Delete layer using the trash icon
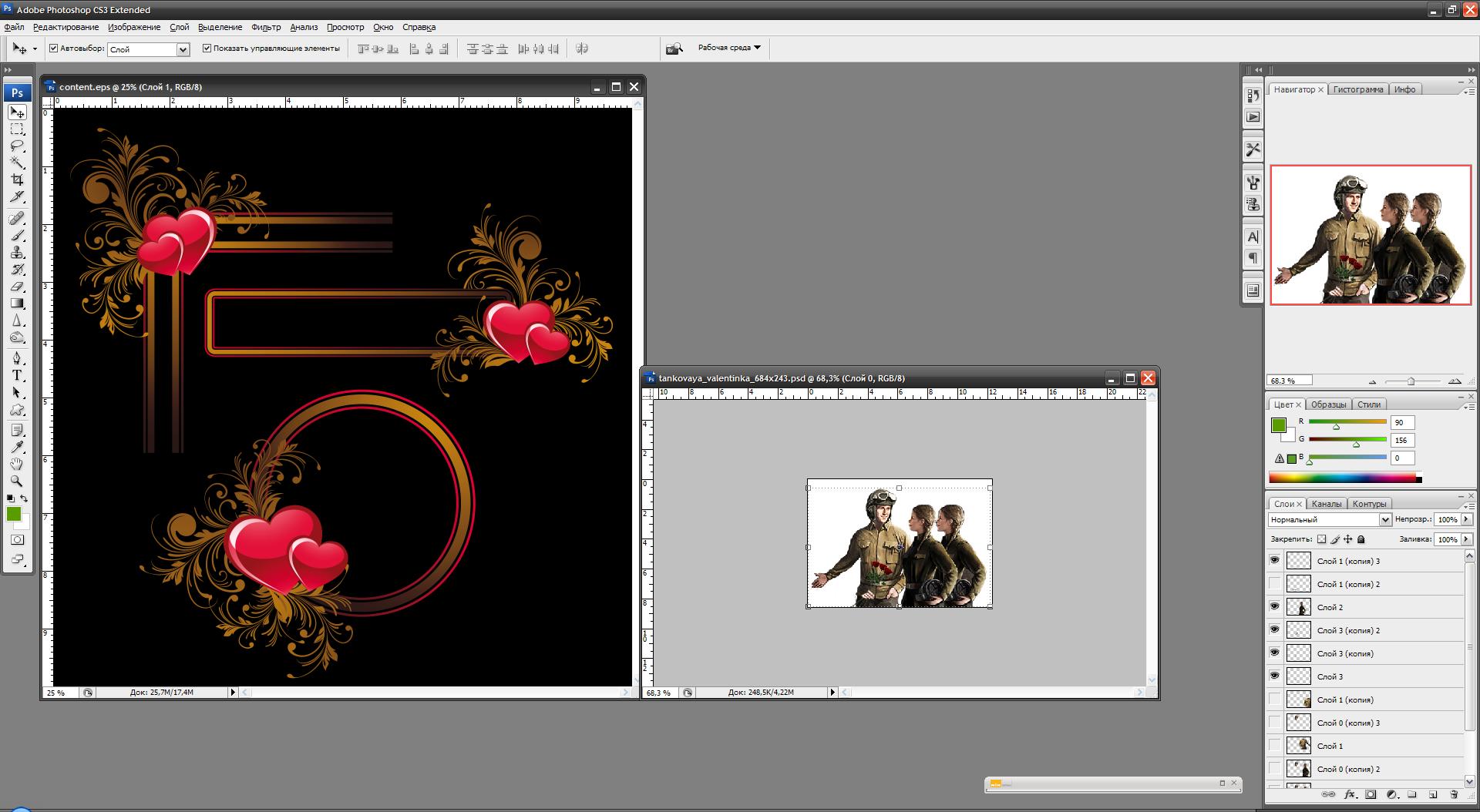This screenshot has height=812, width=1480. [x=1454, y=794]
